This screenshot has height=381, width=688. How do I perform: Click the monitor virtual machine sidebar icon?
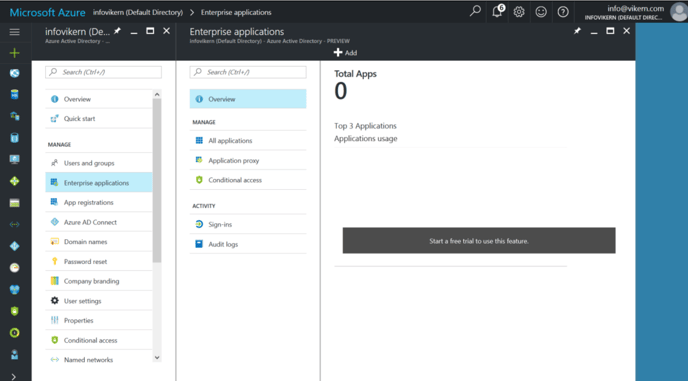point(14,159)
